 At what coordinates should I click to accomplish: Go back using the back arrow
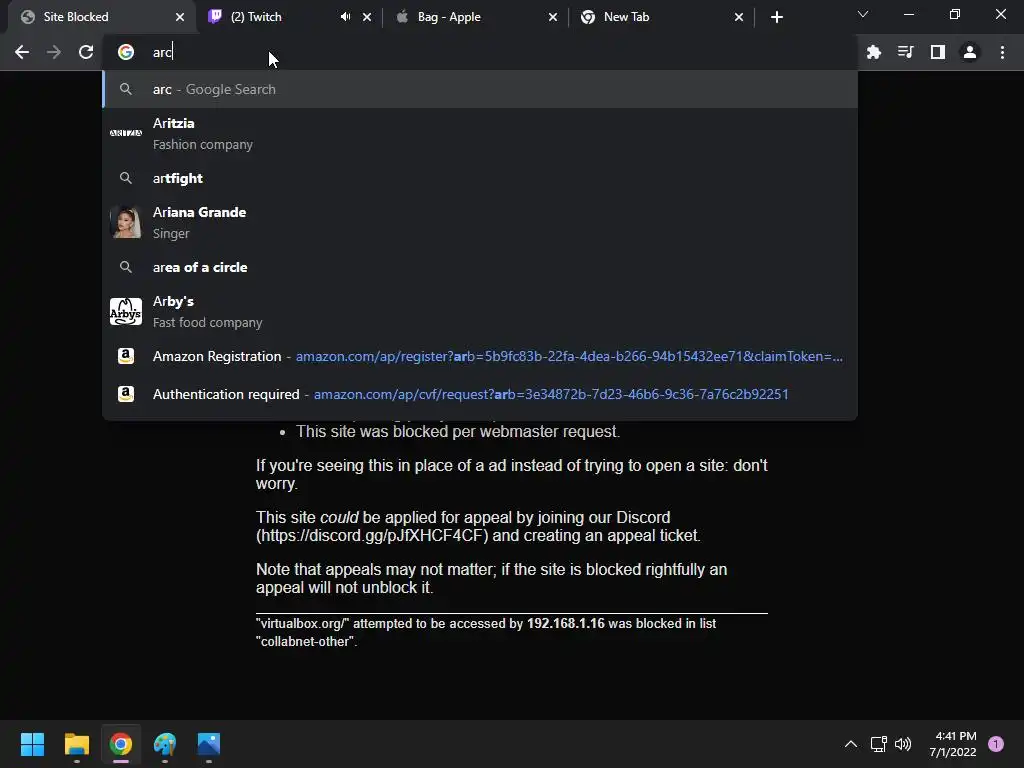coord(22,52)
